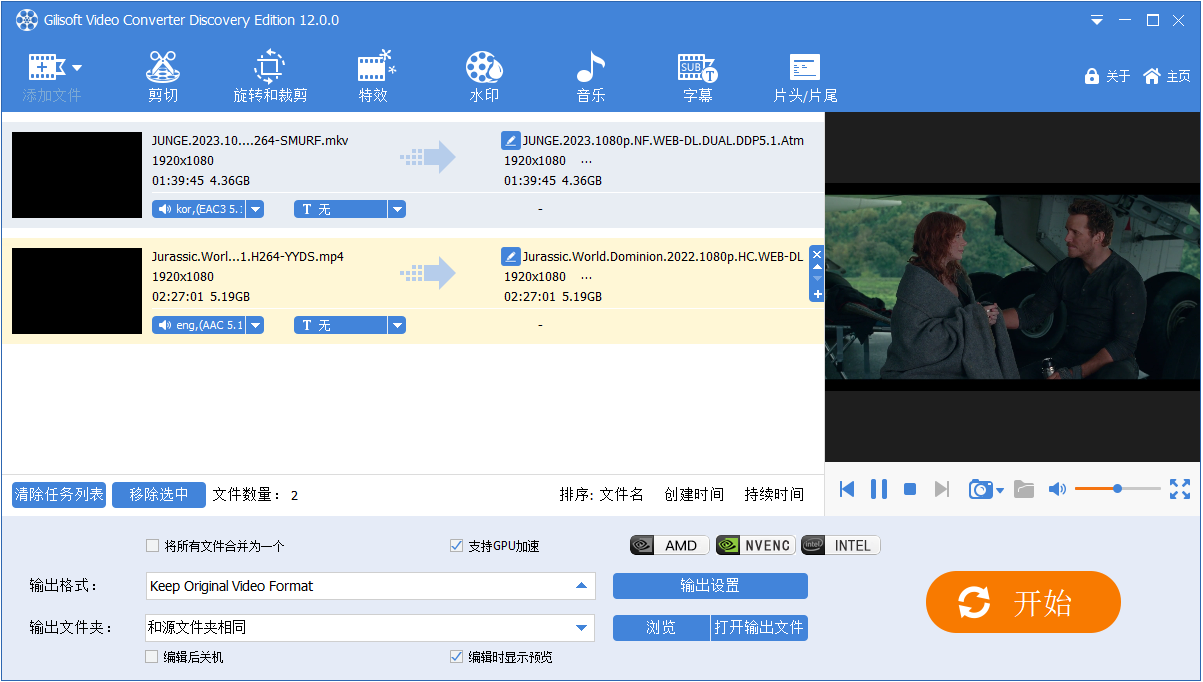Click the Add File (添加文件) film icon
This screenshot has height=682, width=1203.
click(x=46, y=67)
